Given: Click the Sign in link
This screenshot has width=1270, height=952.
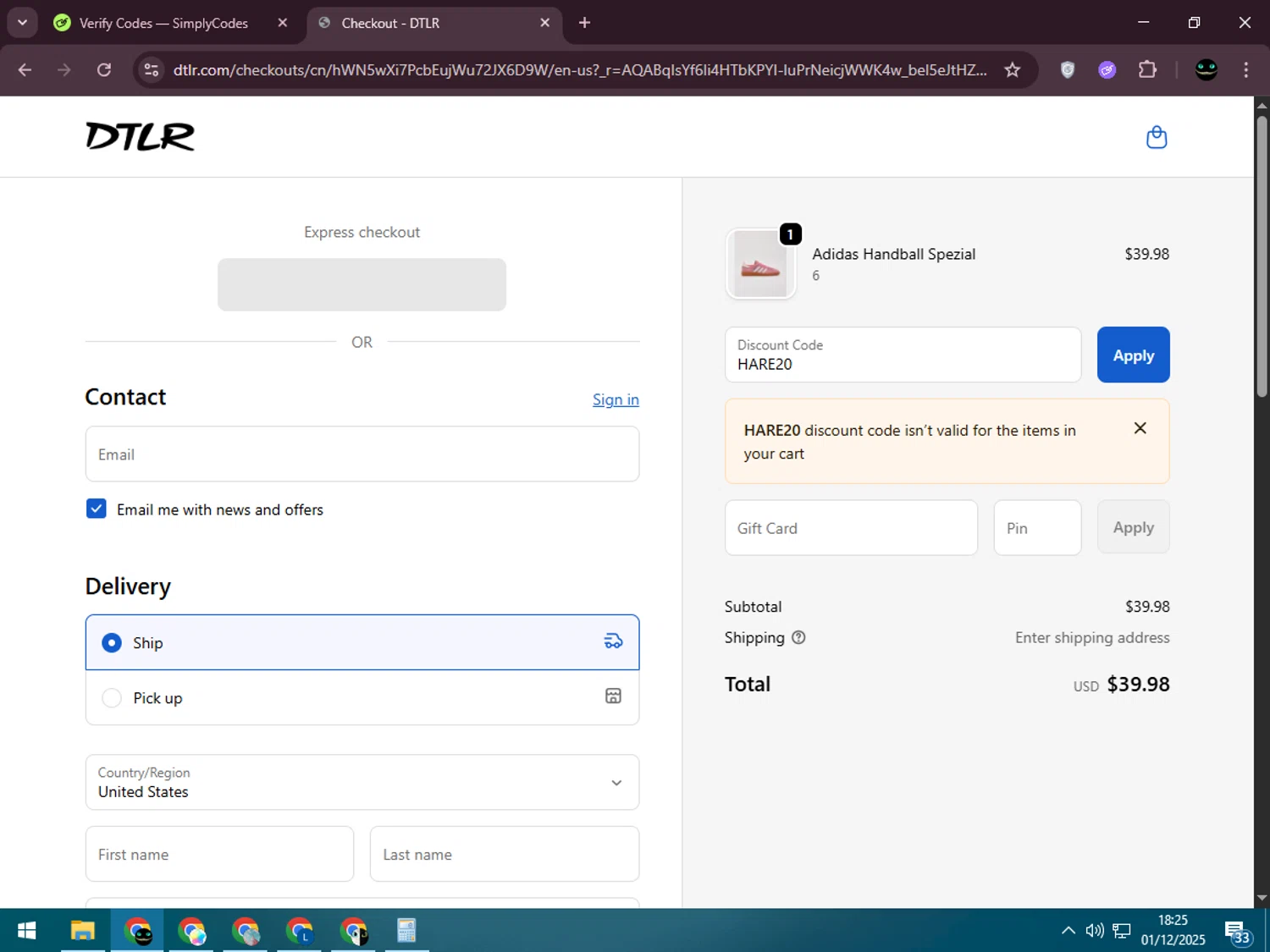Looking at the screenshot, I should tap(616, 399).
